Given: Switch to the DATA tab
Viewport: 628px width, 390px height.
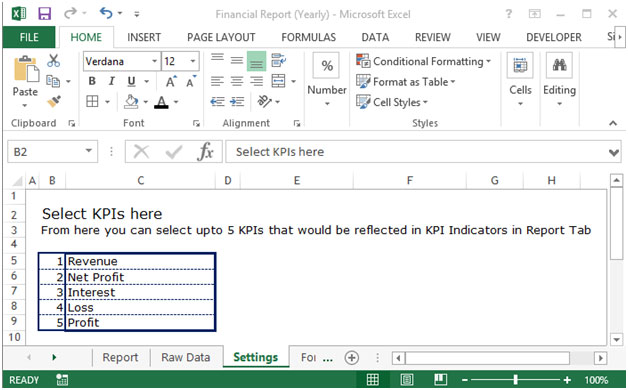Looking at the screenshot, I should click(x=375, y=38).
